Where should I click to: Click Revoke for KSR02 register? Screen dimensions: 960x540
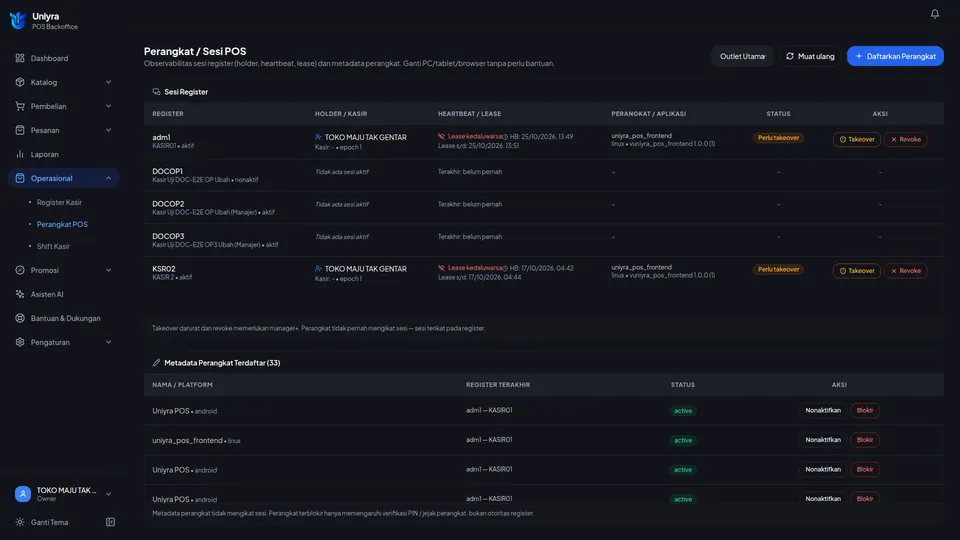[x=906, y=271]
